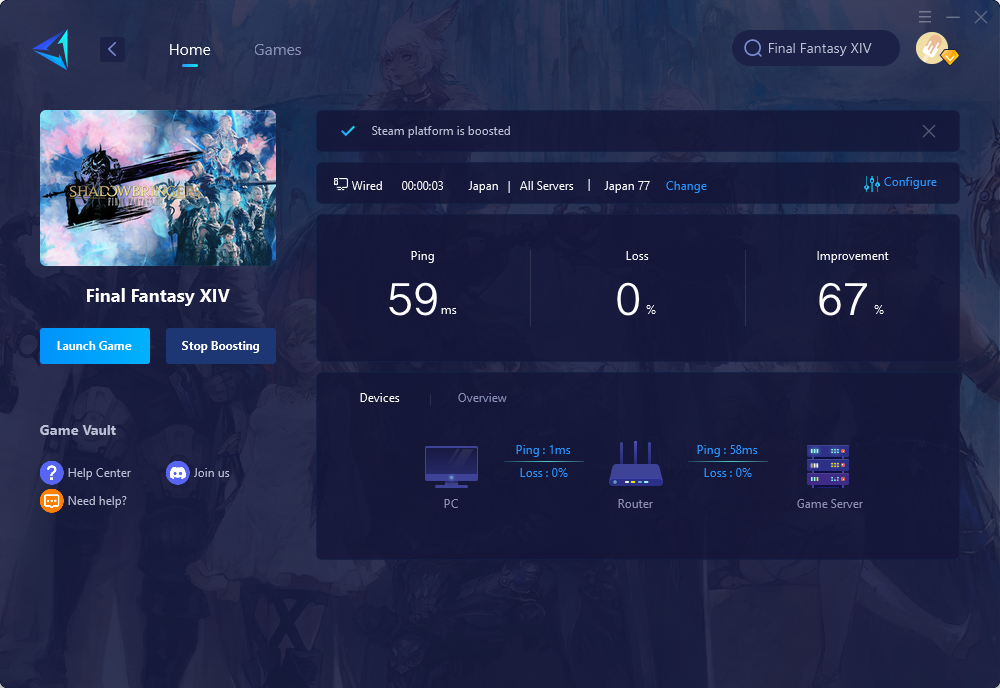1000x688 pixels.
Task: Click the Wired label text
Action: pos(367,186)
